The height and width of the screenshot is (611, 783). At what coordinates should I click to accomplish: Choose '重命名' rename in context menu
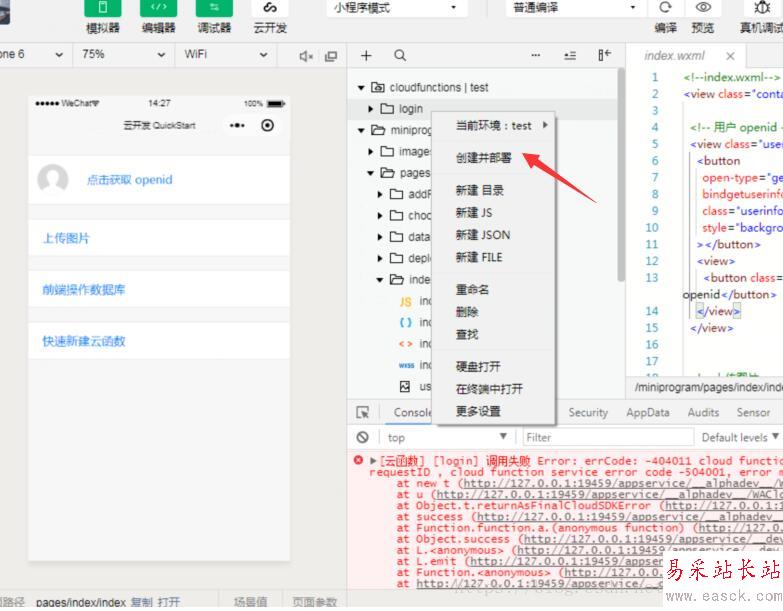click(472, 290)
